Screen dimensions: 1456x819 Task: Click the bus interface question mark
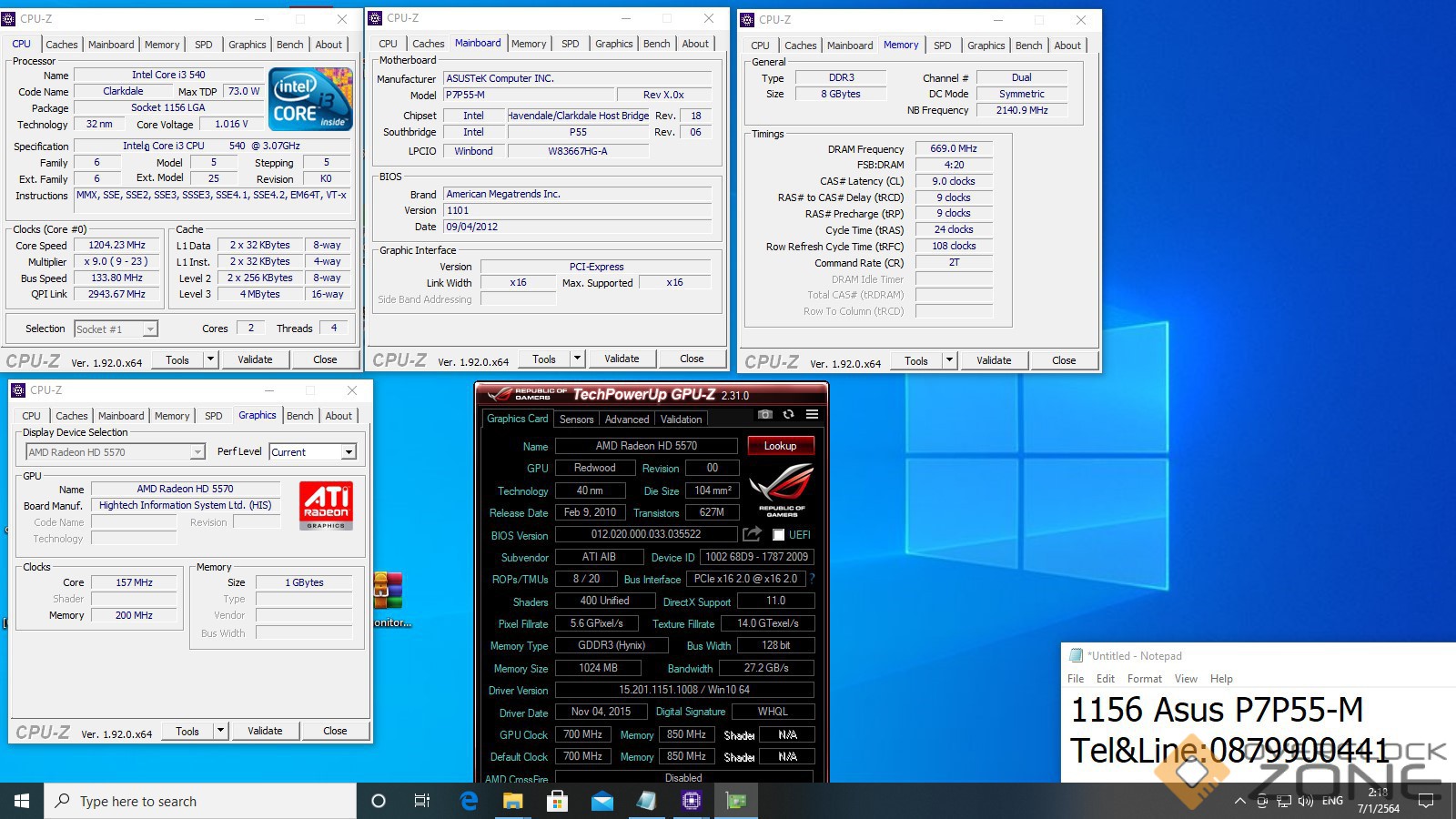[812, 579]
